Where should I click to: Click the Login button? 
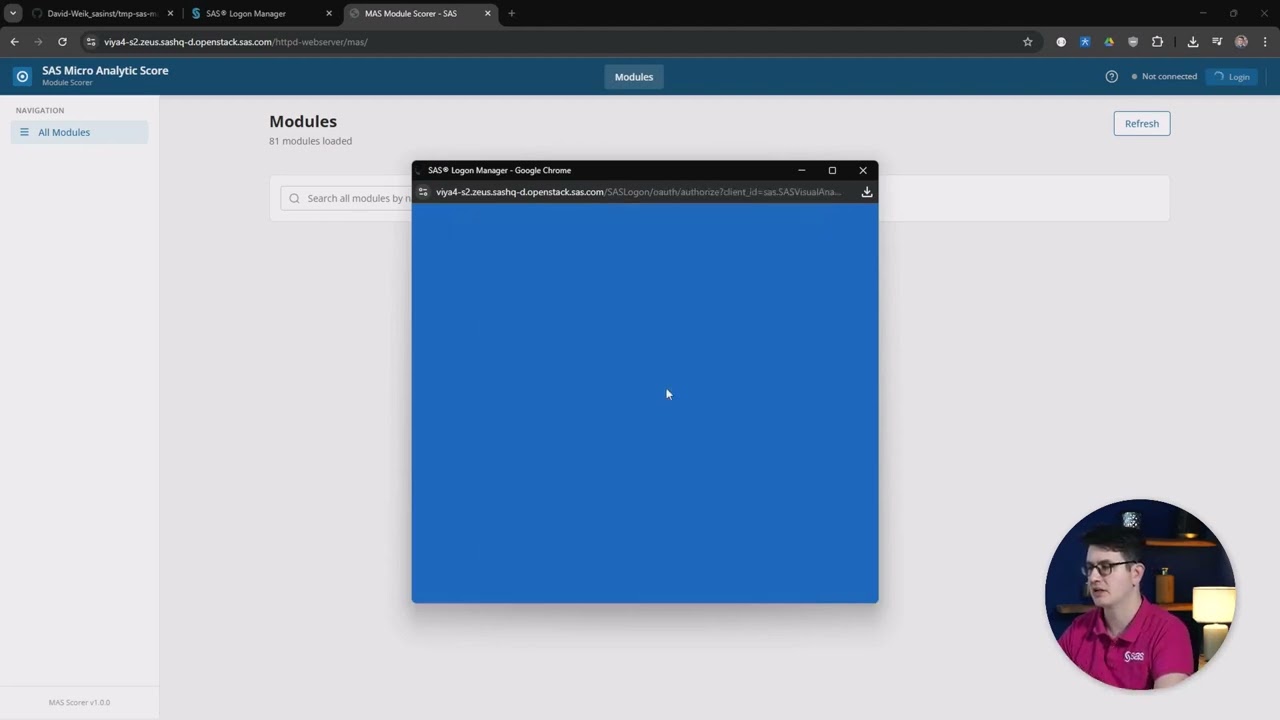[x=1232, y=77]
